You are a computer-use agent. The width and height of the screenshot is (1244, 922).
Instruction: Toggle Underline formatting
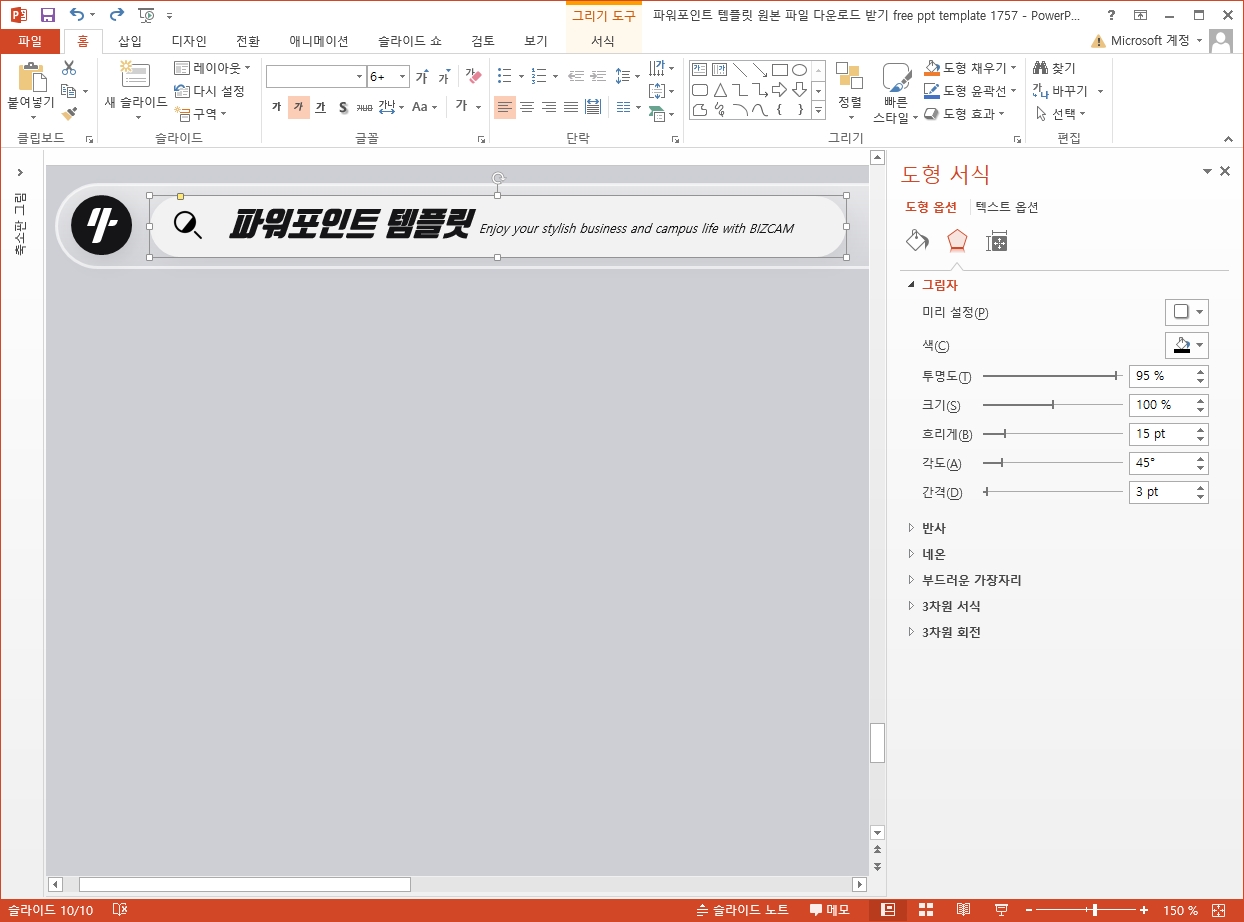pyautogui.click(x=320, y=107)
